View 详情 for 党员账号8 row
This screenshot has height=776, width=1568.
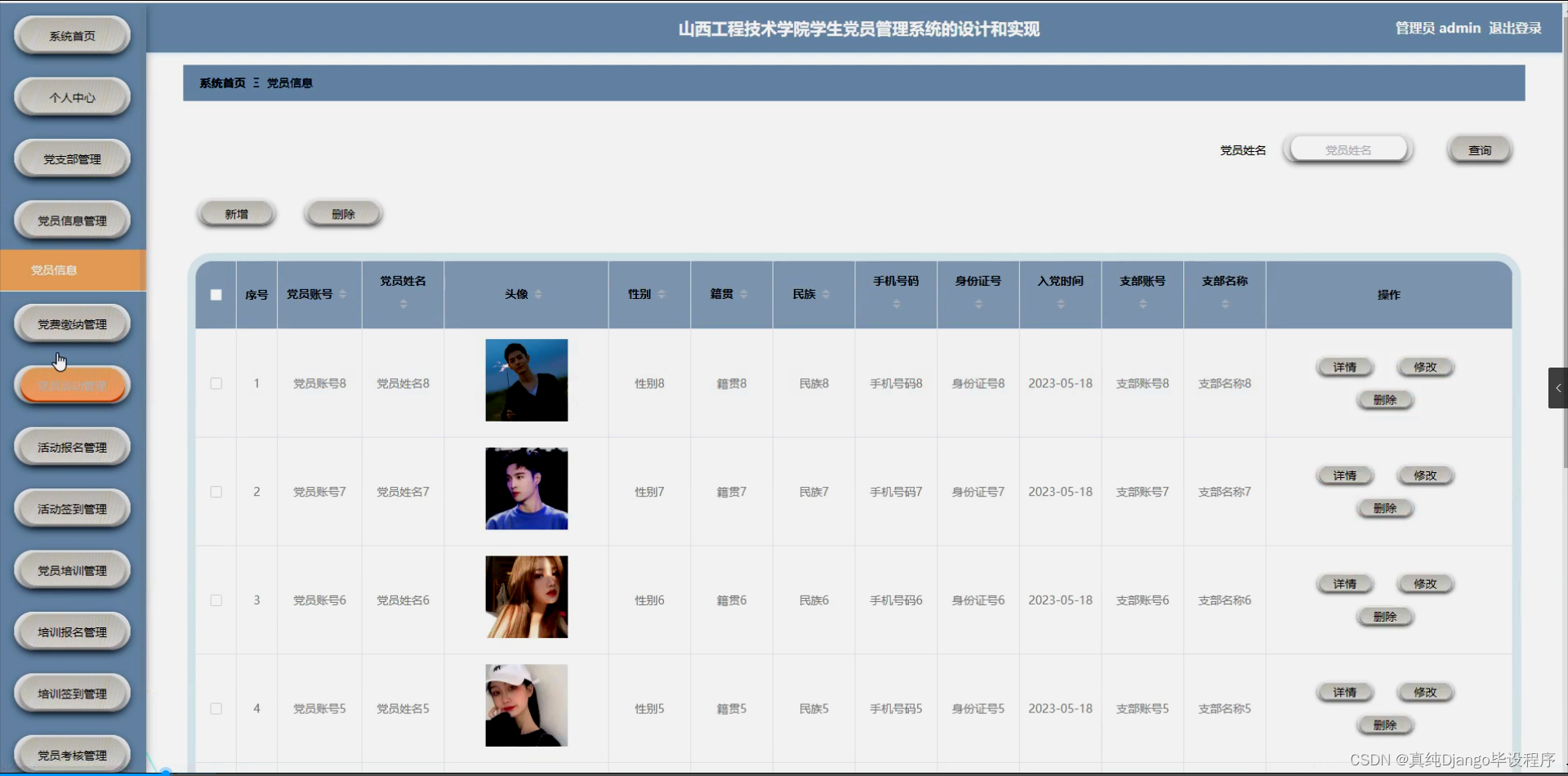1344,368
